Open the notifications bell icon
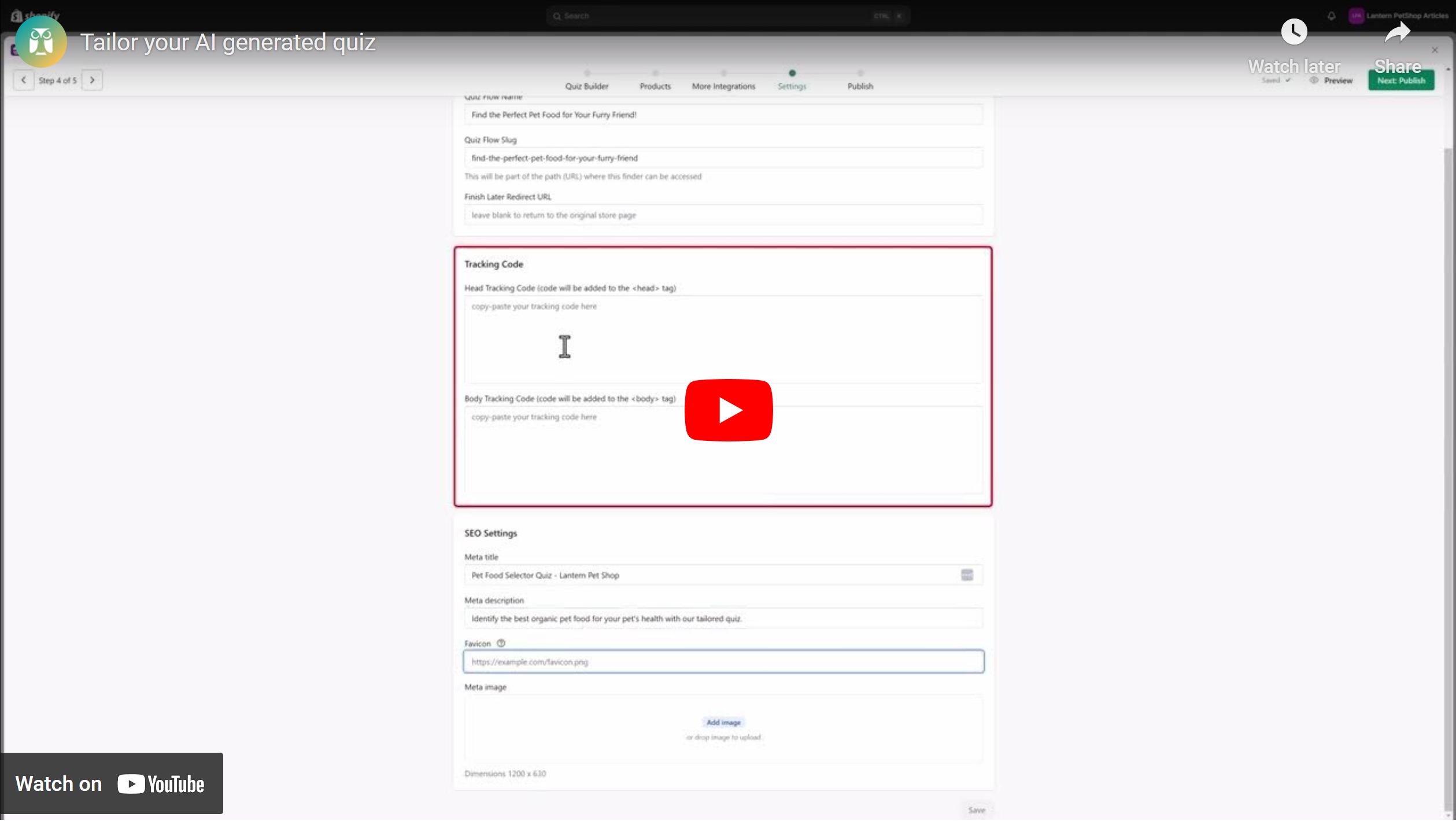1456x821 pixels. [1332, 16]
